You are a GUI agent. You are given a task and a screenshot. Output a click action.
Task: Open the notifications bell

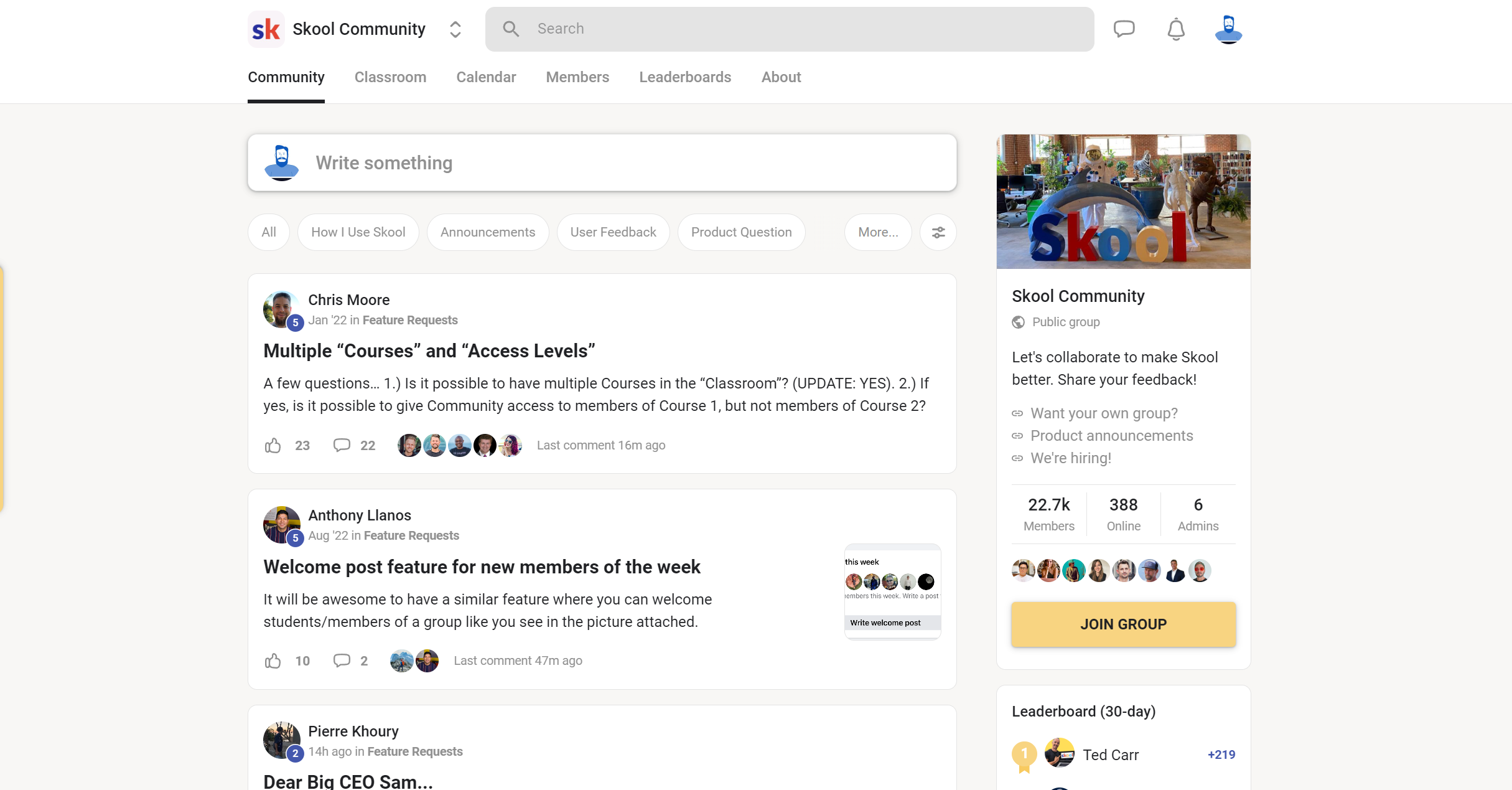(1175, 29)
